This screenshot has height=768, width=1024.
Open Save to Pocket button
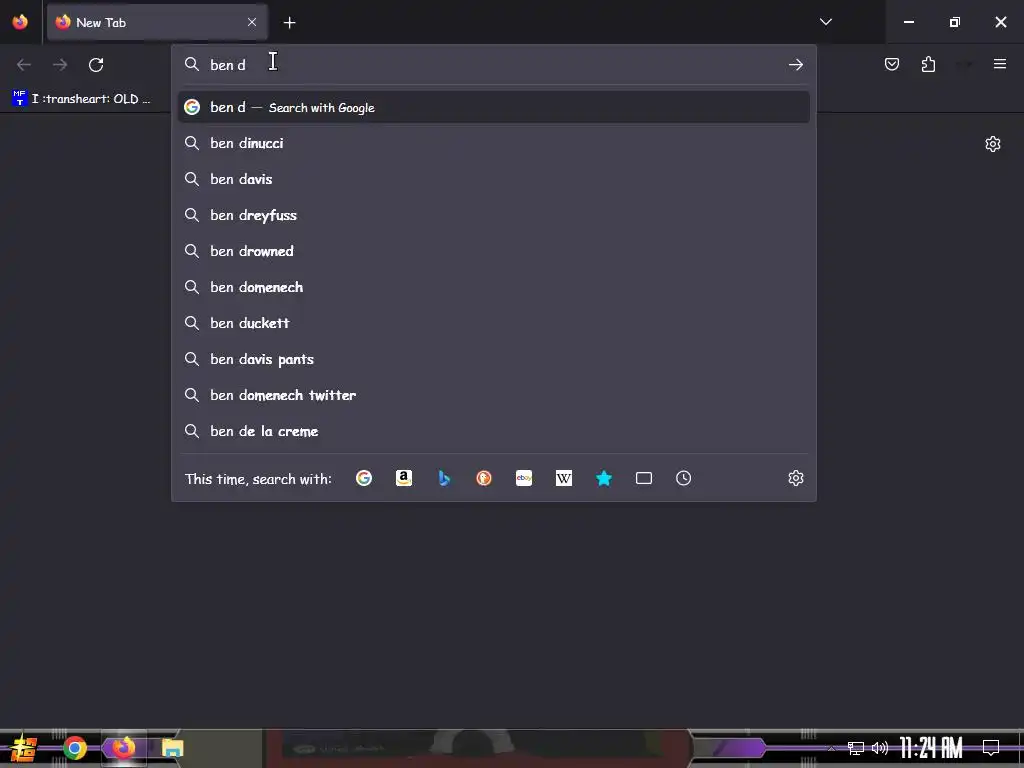pos(892,64)
